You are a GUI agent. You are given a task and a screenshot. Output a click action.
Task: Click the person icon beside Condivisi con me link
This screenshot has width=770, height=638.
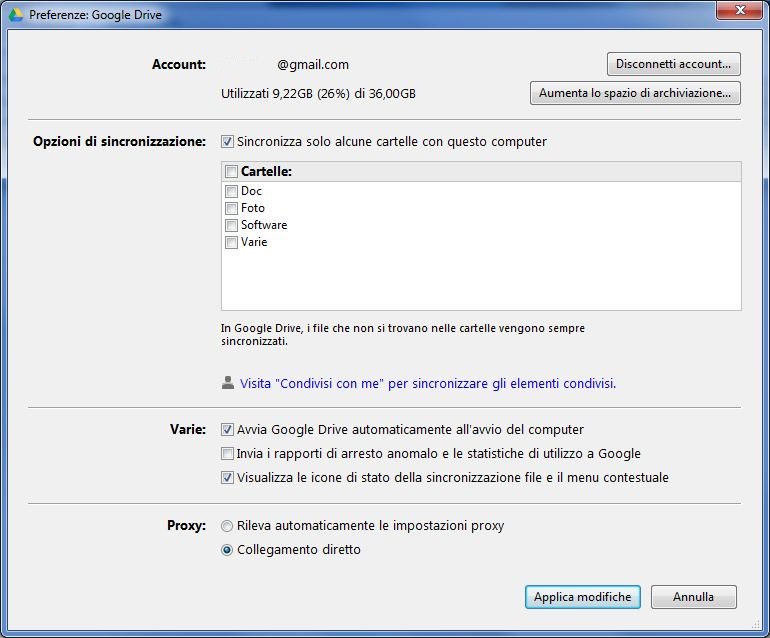(227, 383)
